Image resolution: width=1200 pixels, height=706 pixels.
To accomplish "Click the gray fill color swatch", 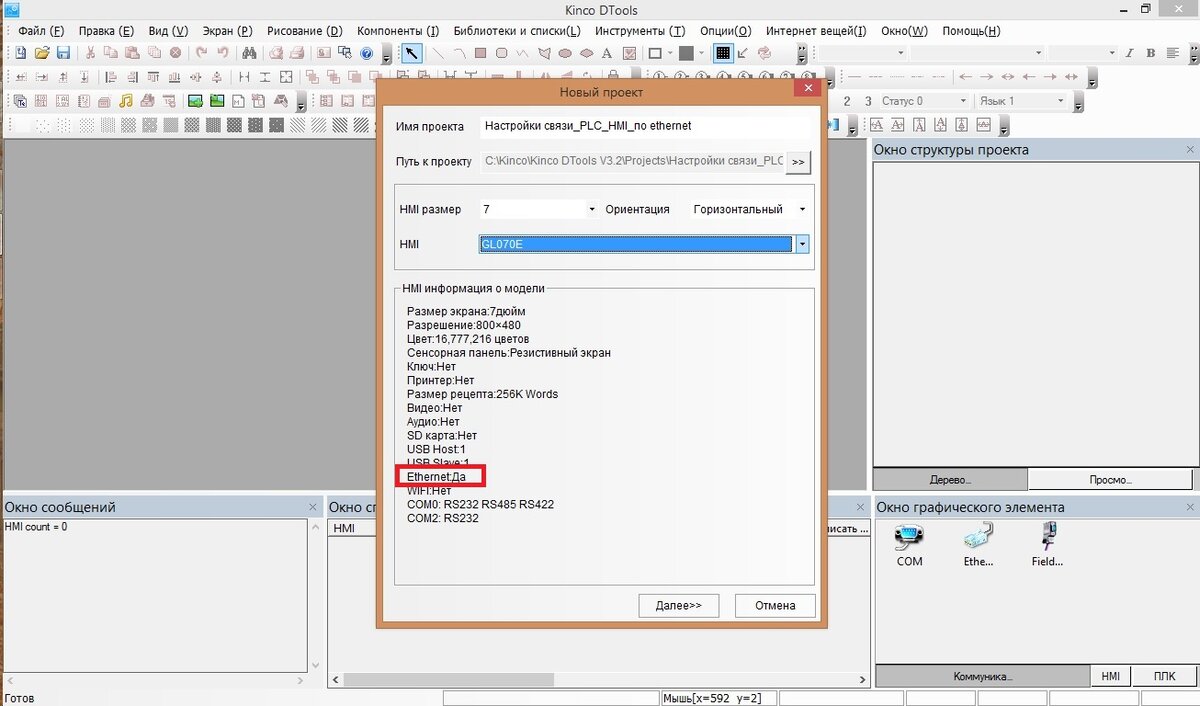I will tap(686, 53).
